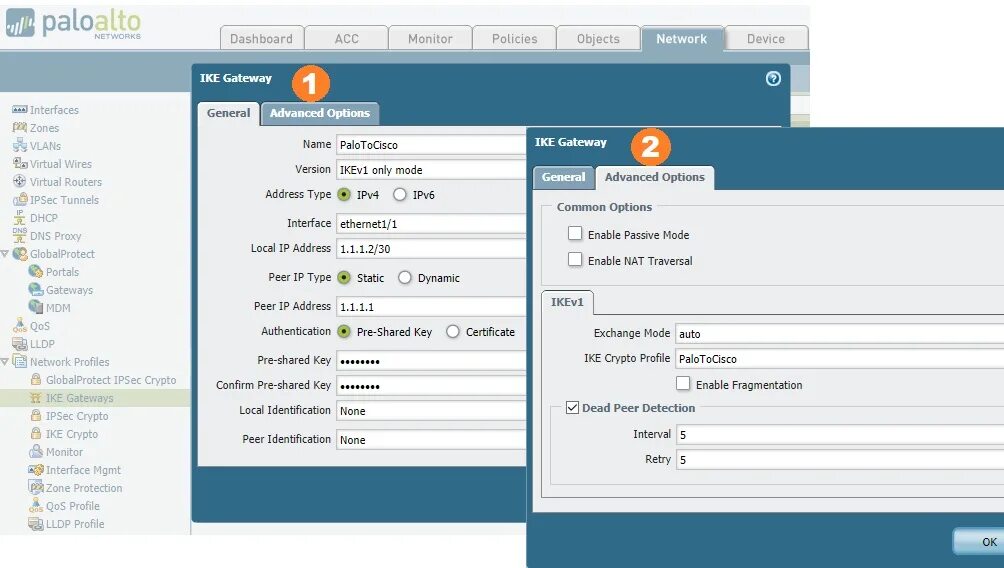This screenshot has height=568, width=1004.
Task: Collapse the GlobalProtect tree node
Action: pos(5,254)
